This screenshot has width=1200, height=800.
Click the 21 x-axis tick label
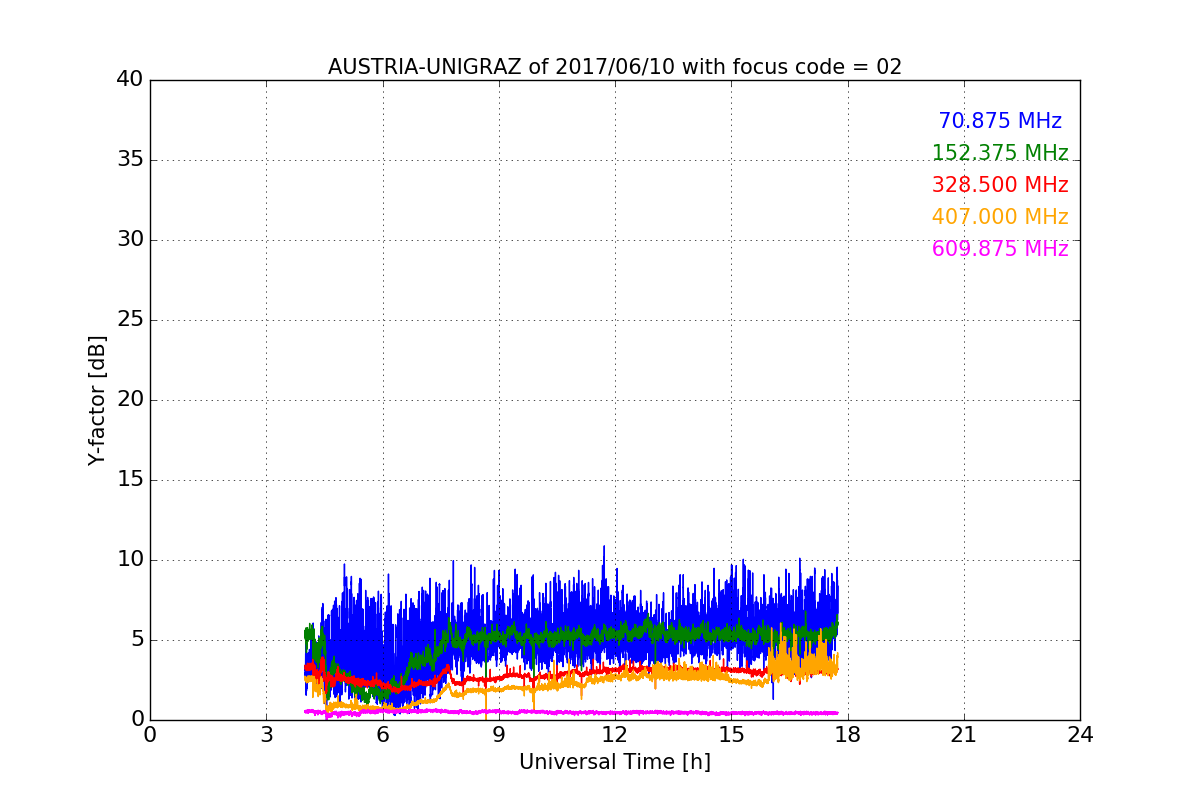coord(964,736)
